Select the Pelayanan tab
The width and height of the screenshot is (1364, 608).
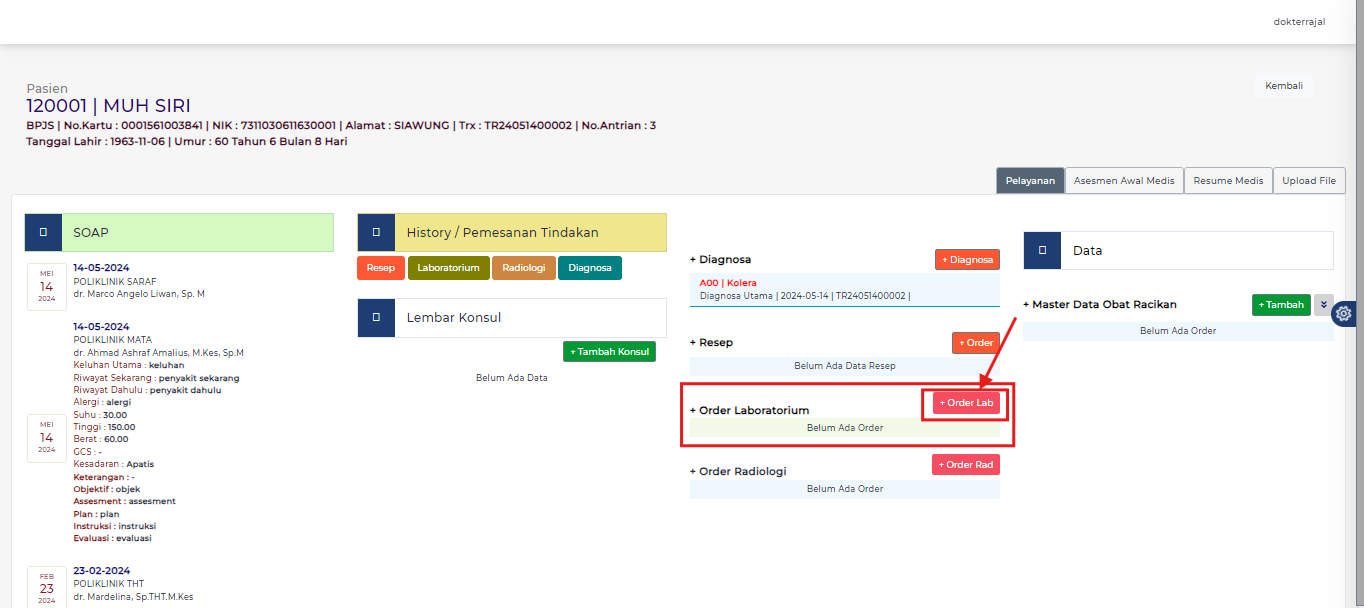pyautogui.click(x=1030, y=181)
